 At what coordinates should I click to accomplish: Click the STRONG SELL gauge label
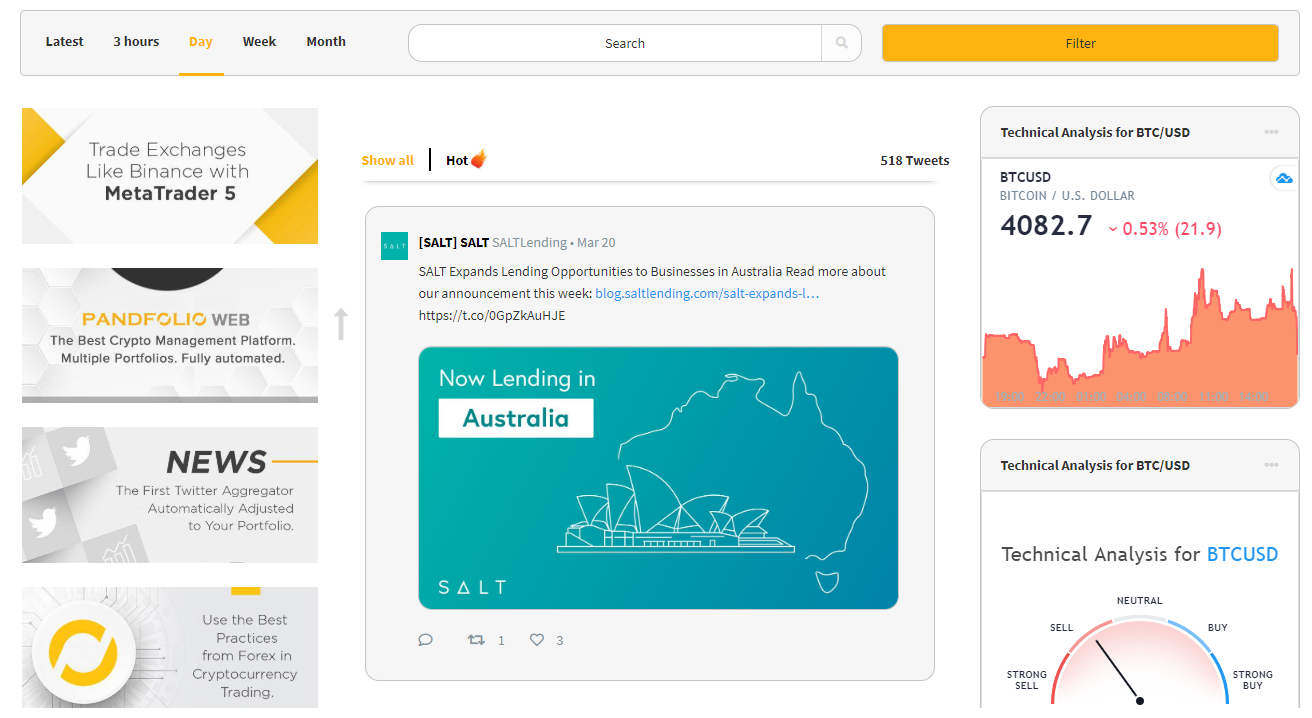point(1027,680)
